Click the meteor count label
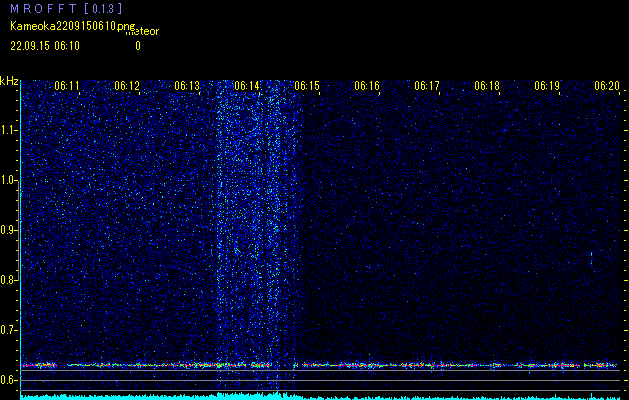The width and height of the screenshot is (629, 400). (x=142, y=32)
